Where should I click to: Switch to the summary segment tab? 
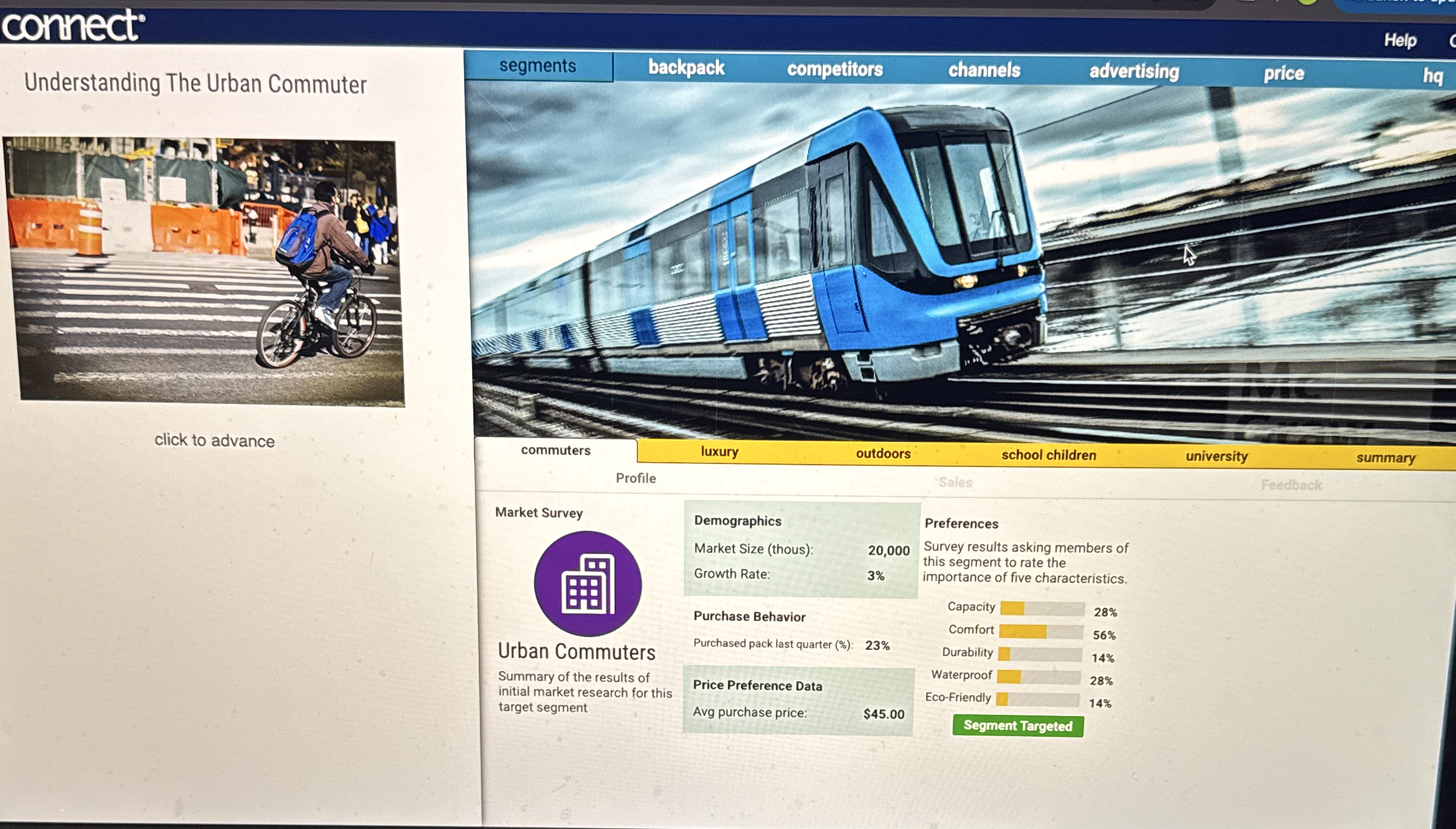1386,459
